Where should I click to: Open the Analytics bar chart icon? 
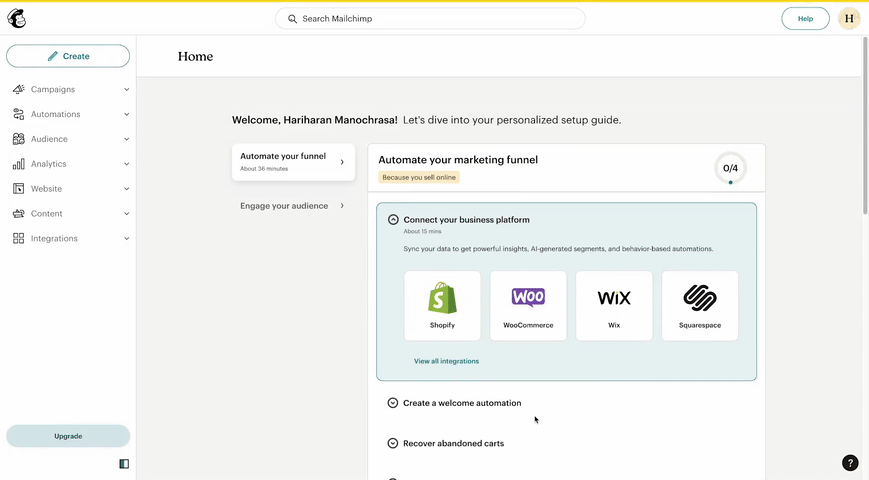[18, 164]
